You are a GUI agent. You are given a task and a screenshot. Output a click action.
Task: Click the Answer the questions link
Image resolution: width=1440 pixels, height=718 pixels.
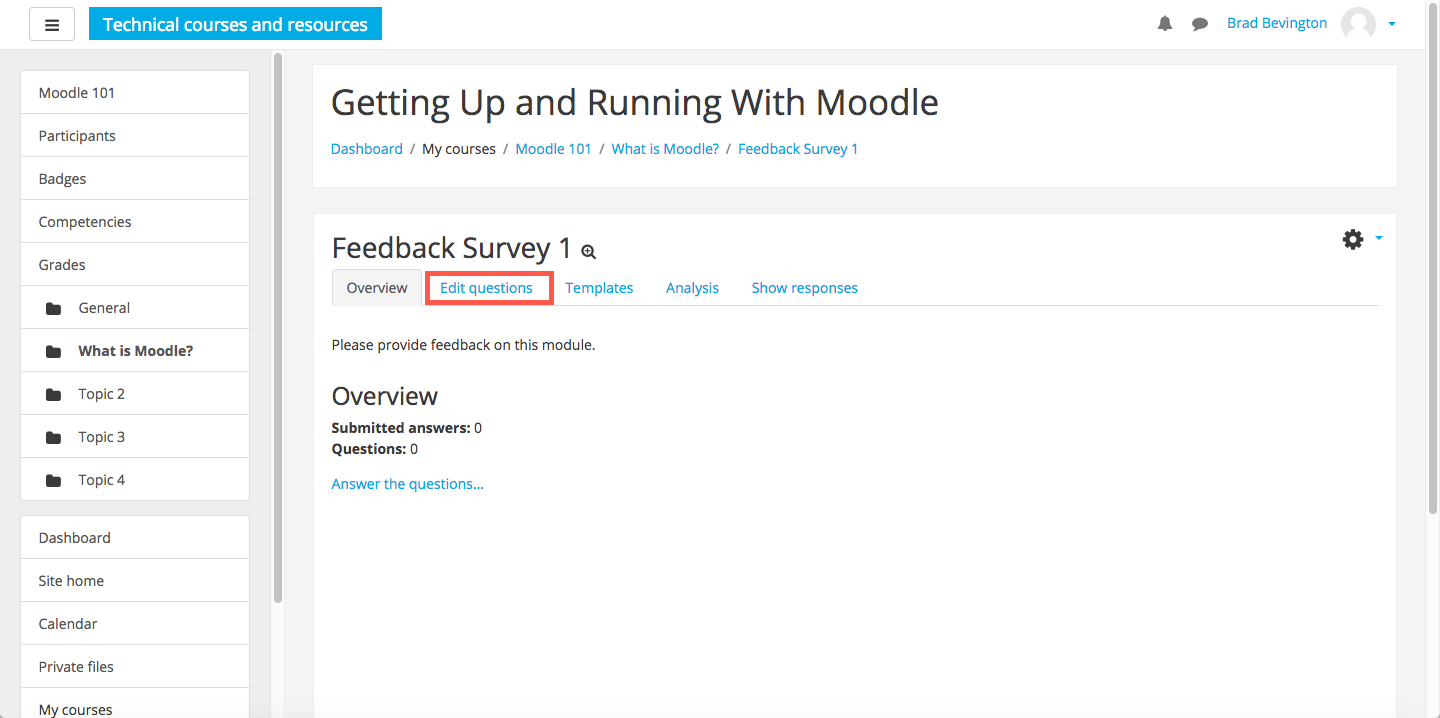407,484
